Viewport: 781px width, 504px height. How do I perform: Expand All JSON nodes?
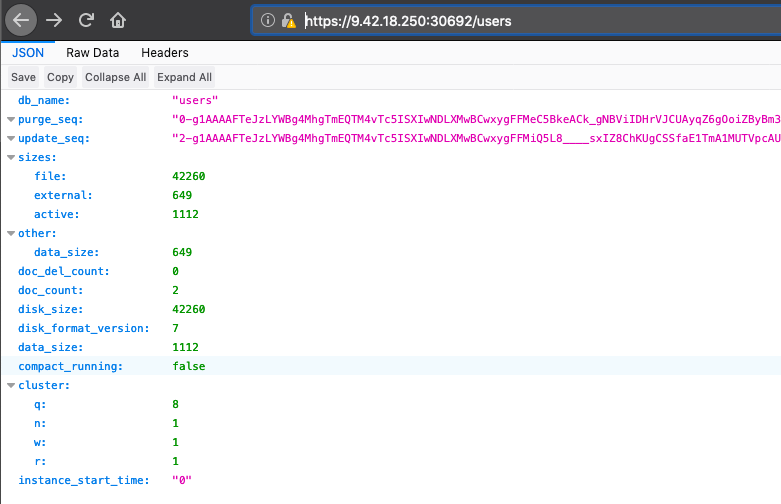point(184,77)
